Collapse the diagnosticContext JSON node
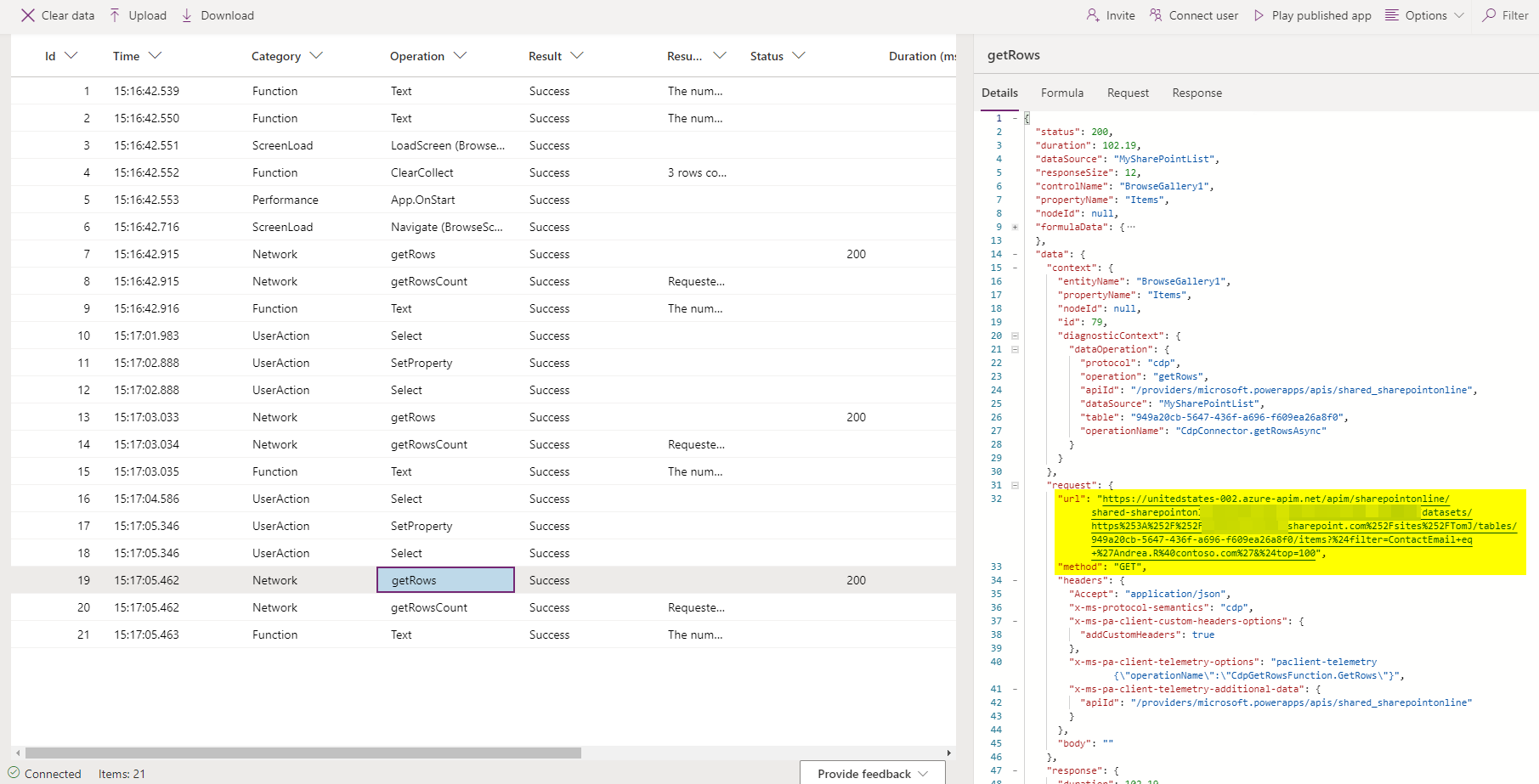 (1015, 336)
